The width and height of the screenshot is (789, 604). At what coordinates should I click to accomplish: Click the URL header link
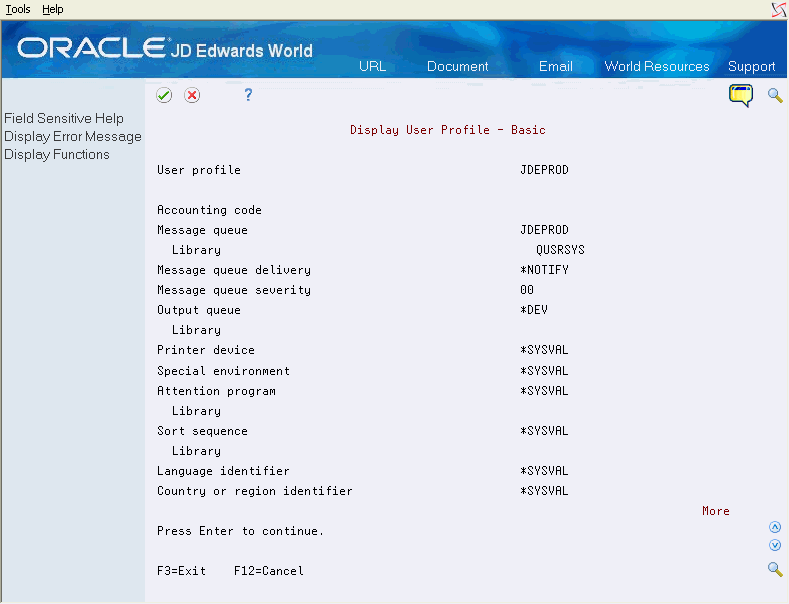coord(372,66)
